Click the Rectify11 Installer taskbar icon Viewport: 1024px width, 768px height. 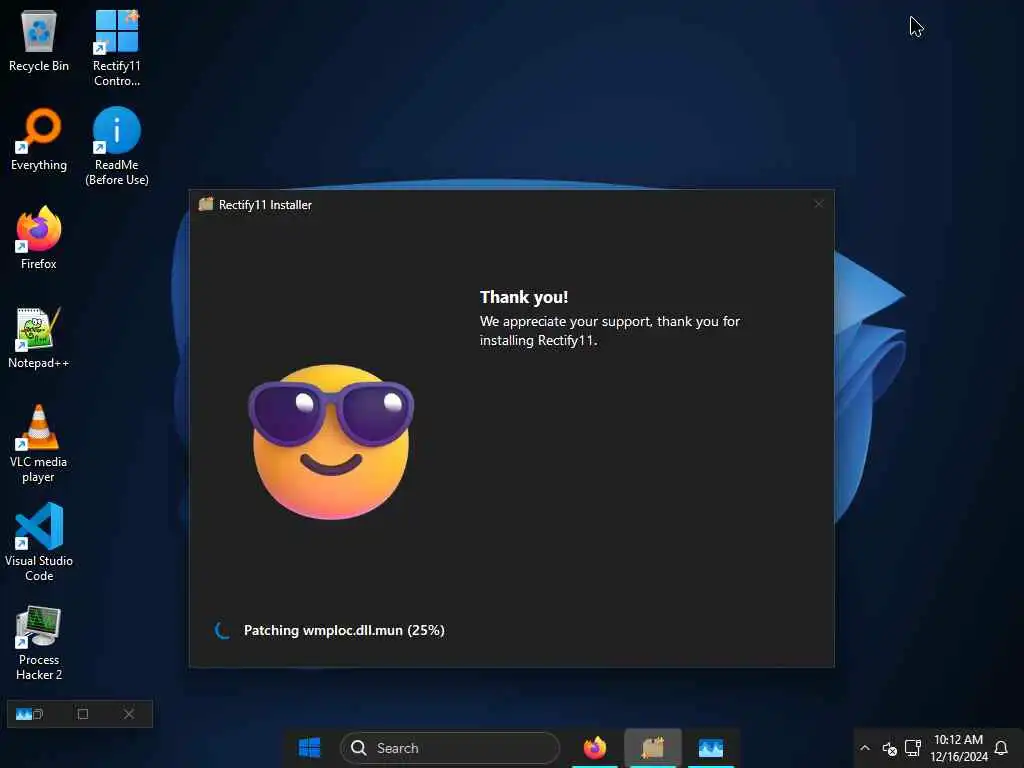(652, 748)
